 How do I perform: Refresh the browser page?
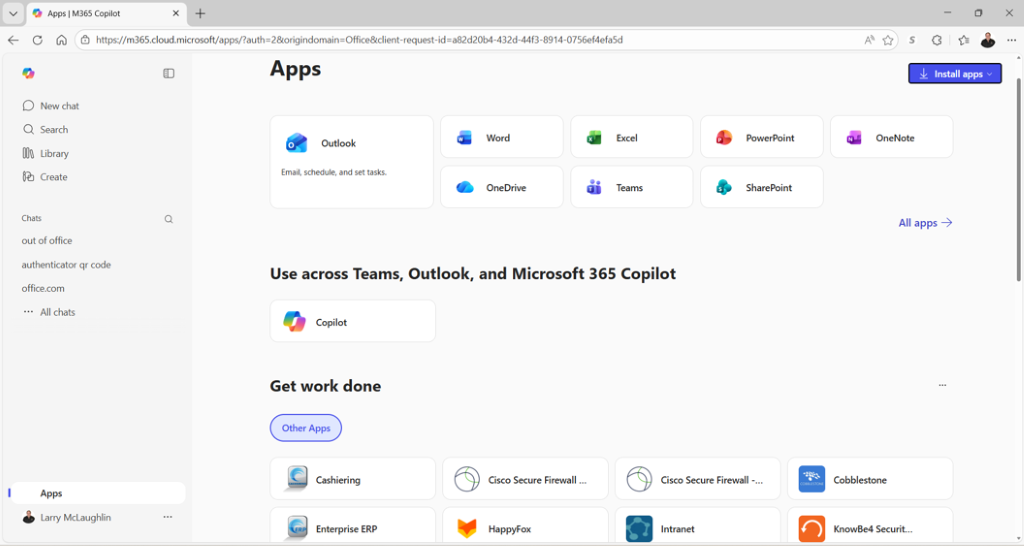(37, 40)
